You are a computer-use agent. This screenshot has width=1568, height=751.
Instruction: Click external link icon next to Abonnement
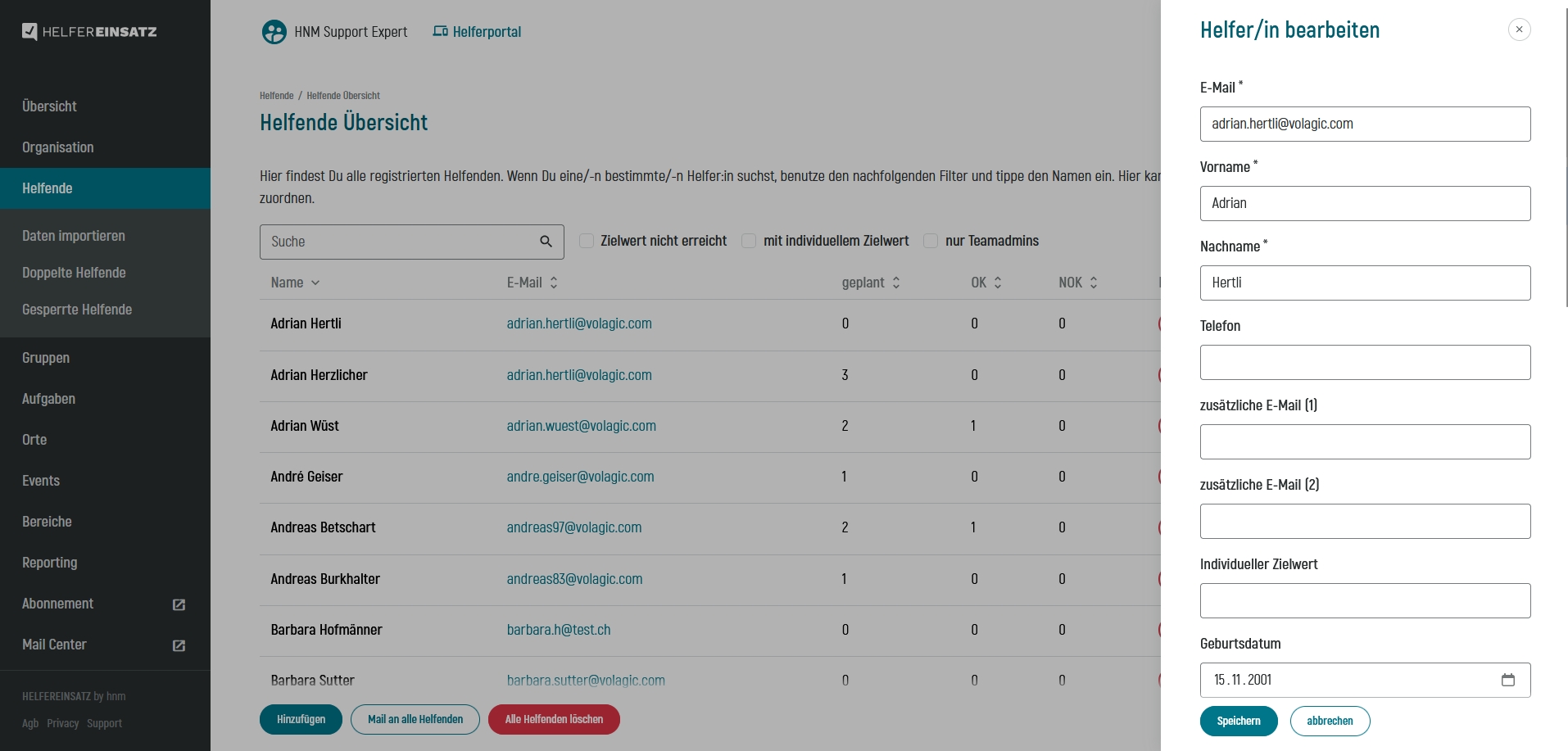coord(179,604)
